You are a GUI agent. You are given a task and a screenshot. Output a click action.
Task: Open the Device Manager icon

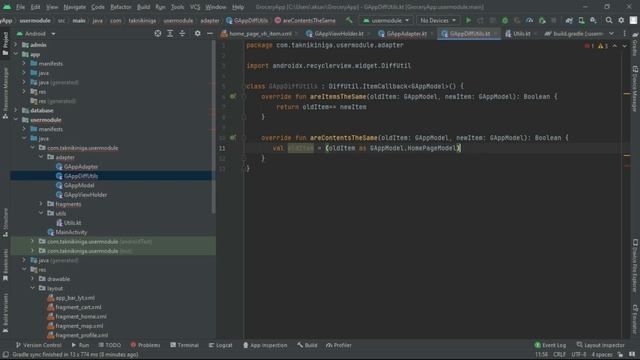(x=581, y=20)
